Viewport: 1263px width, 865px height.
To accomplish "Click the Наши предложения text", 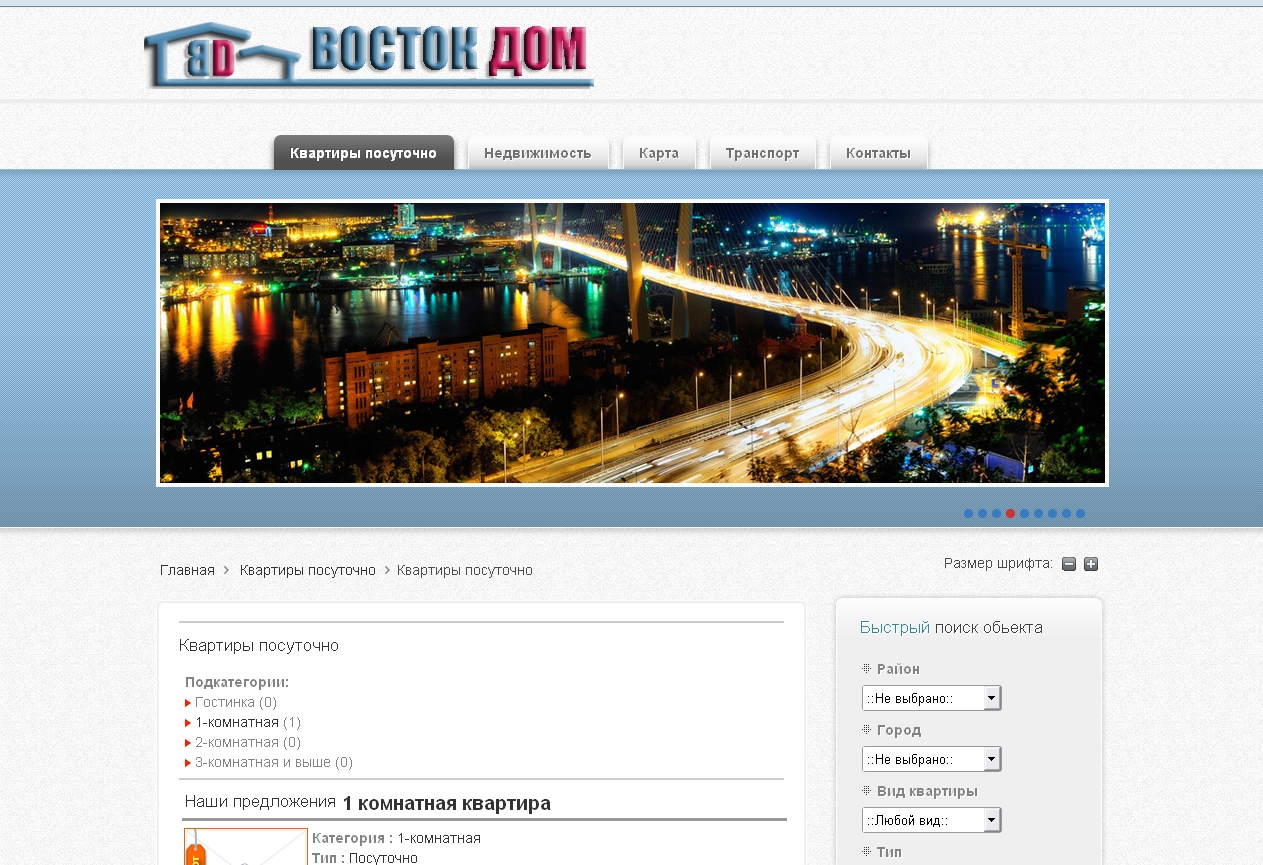I will coord(260,802).
